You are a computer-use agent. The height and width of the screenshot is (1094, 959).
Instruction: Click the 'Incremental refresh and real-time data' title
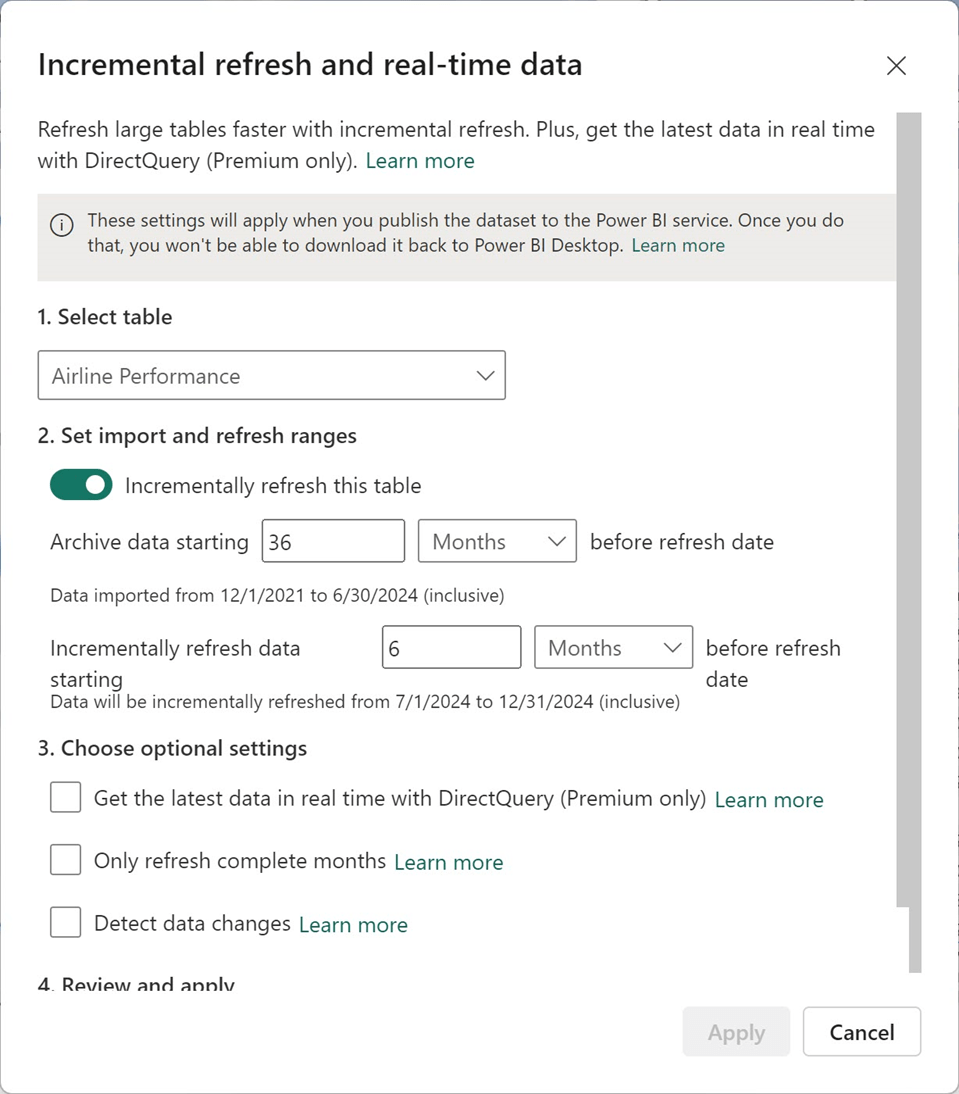[310, 64]
